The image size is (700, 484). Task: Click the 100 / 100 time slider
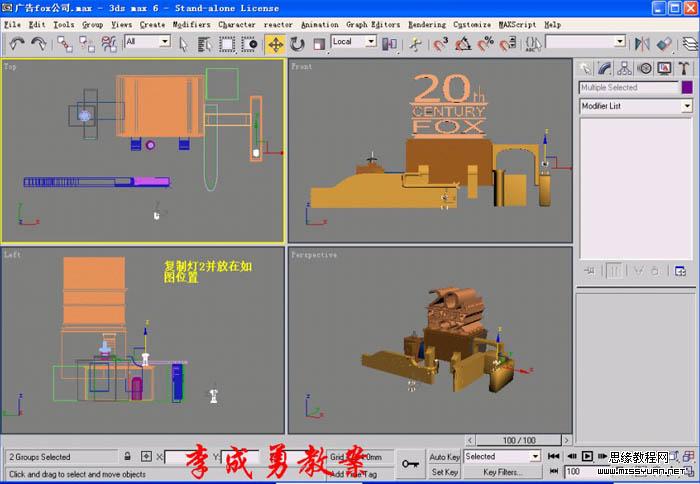518,440
